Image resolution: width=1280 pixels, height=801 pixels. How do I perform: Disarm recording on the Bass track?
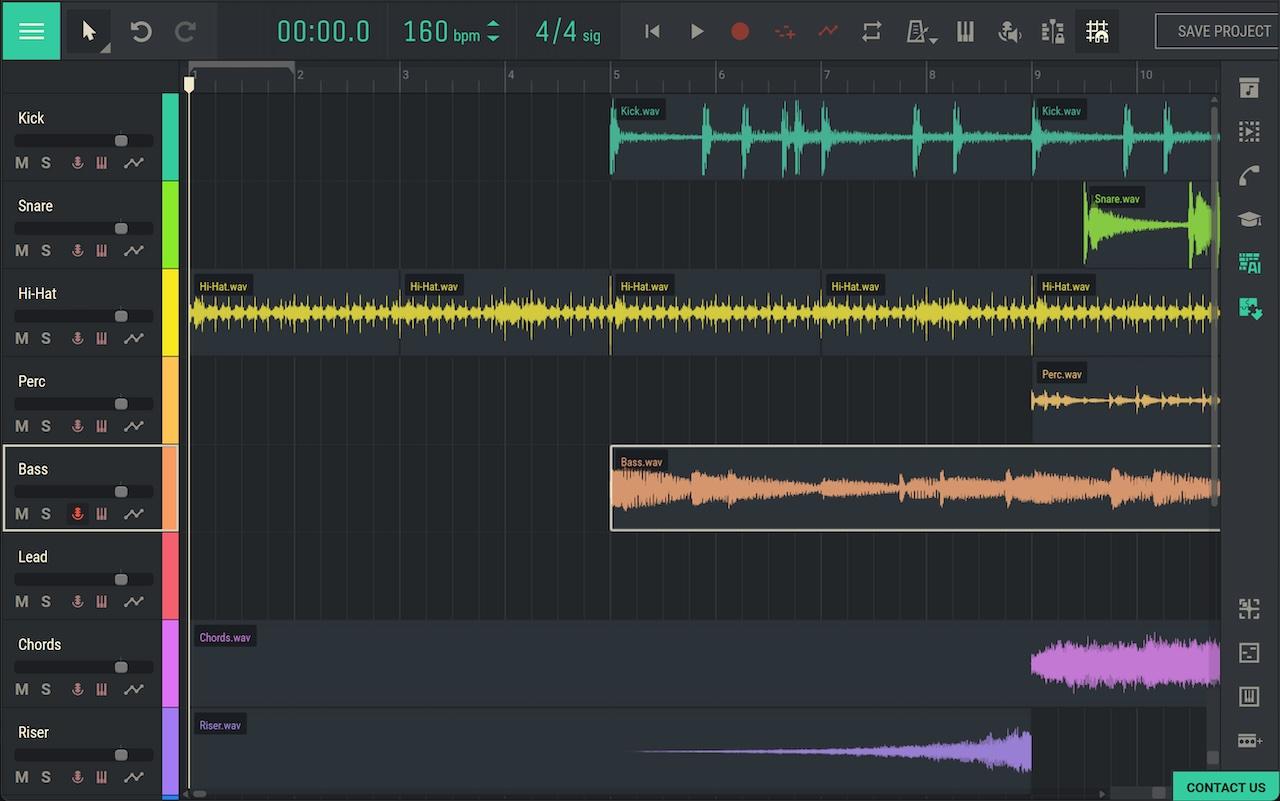[78, 514]
